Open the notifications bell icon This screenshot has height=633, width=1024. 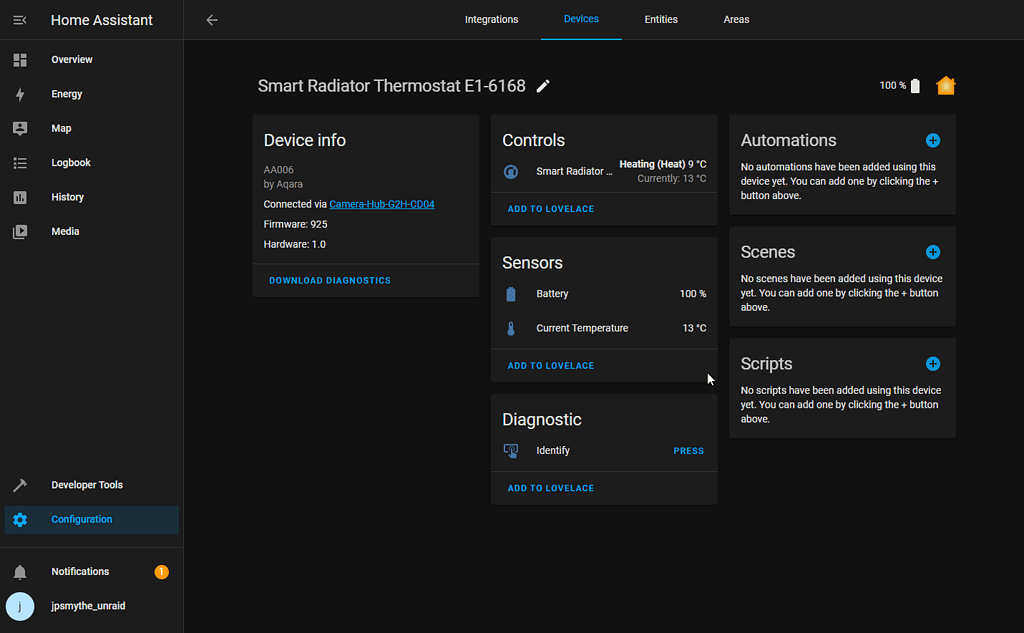[x=20, y=572]
